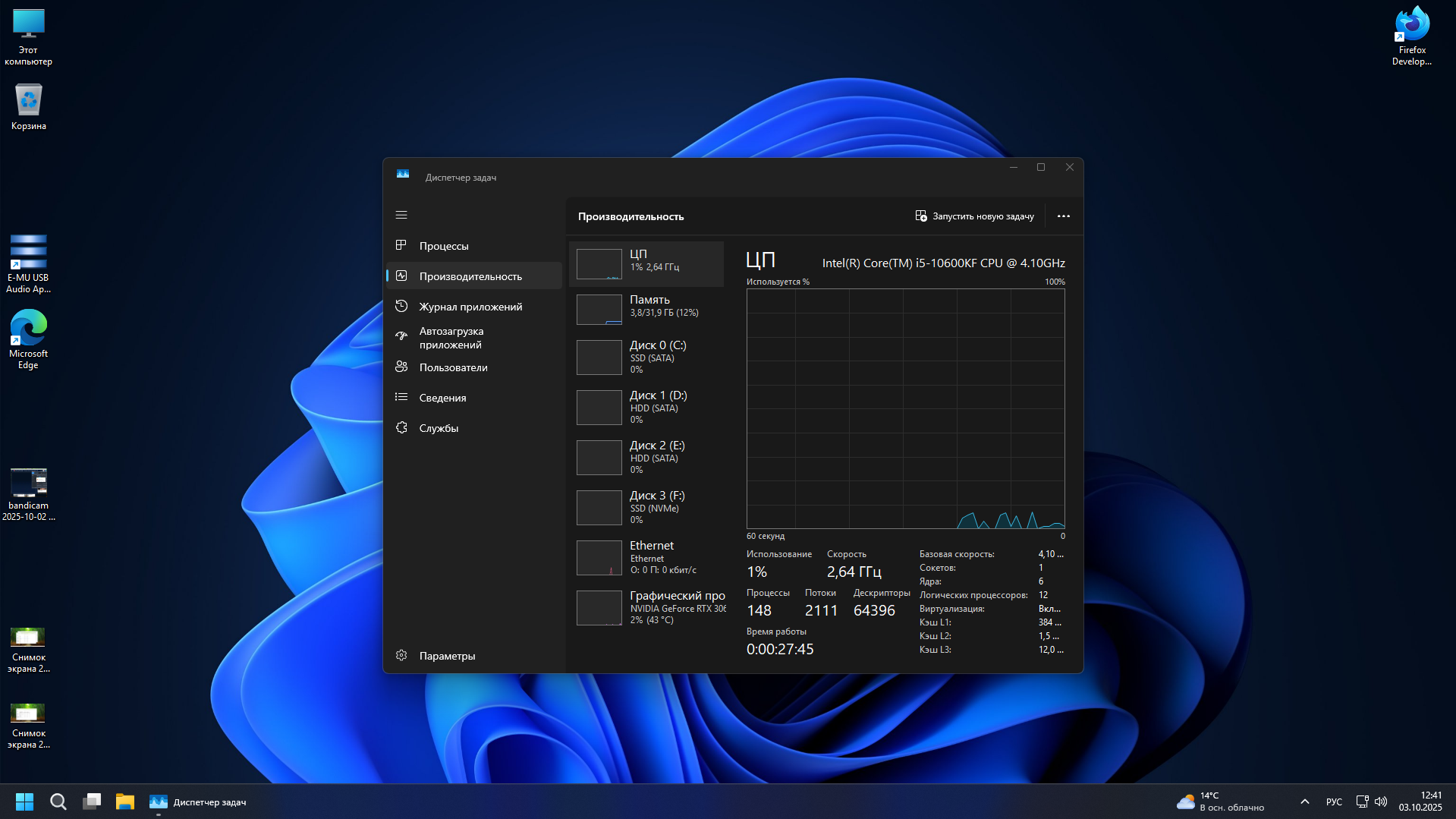This screenshot has height=819, width=1456.
Task: Open the Windows Start menu
Action: 24,802
